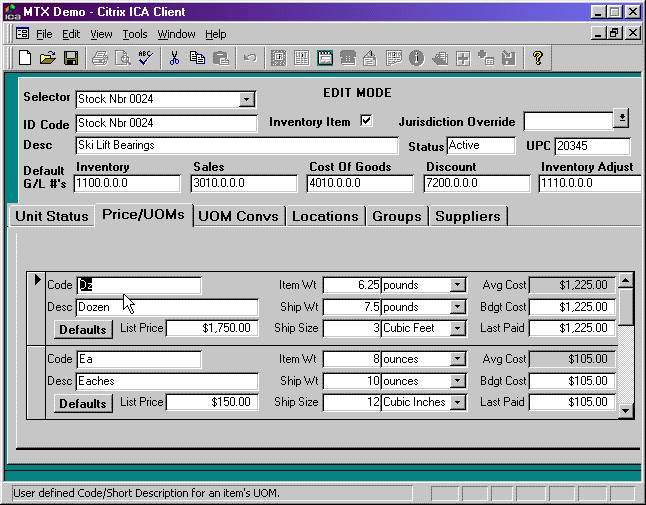The height and width of the screenshot is (505, 646).
Task: Click the plus-in-box add record icon
Action: click(x=463, y=58)
